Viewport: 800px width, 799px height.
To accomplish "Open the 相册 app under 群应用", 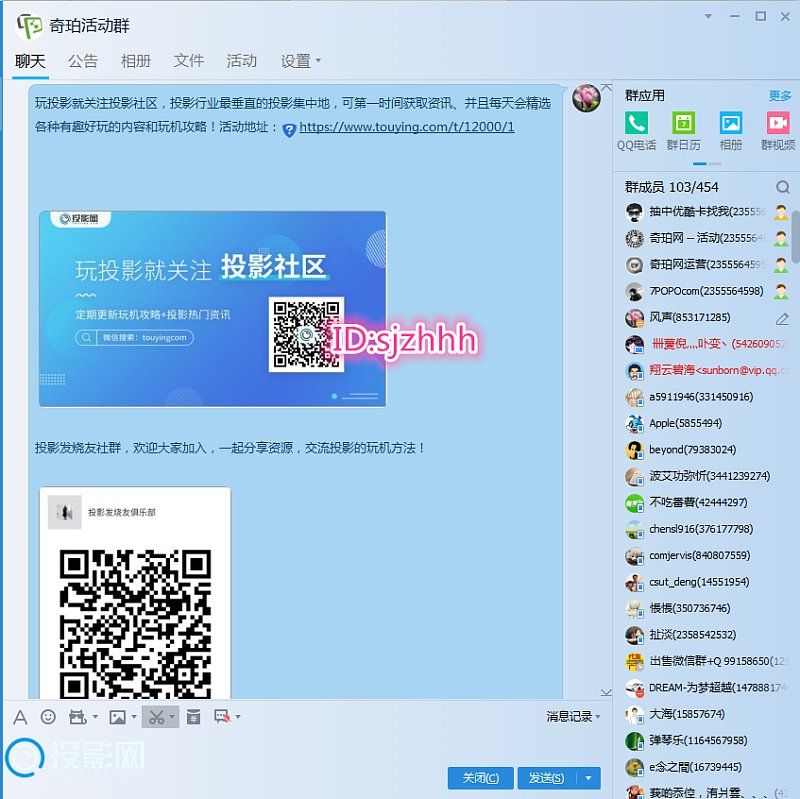I will (731, 131).
